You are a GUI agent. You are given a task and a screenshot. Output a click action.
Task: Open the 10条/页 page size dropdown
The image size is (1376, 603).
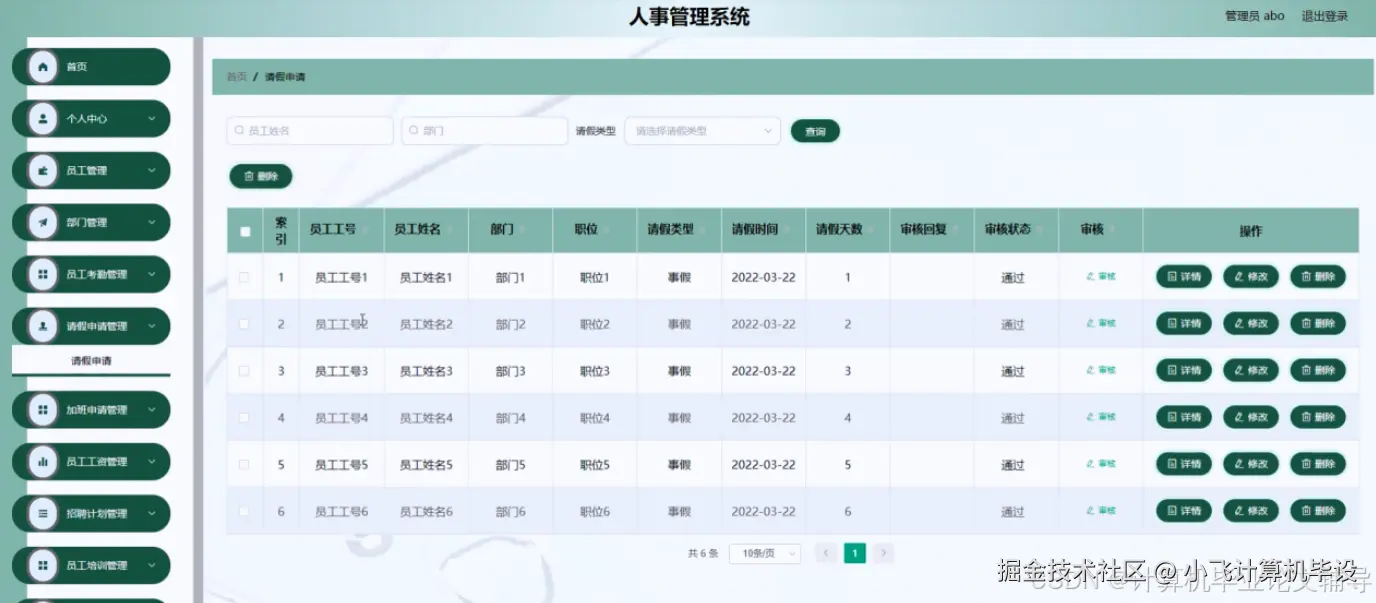point(765,553)
